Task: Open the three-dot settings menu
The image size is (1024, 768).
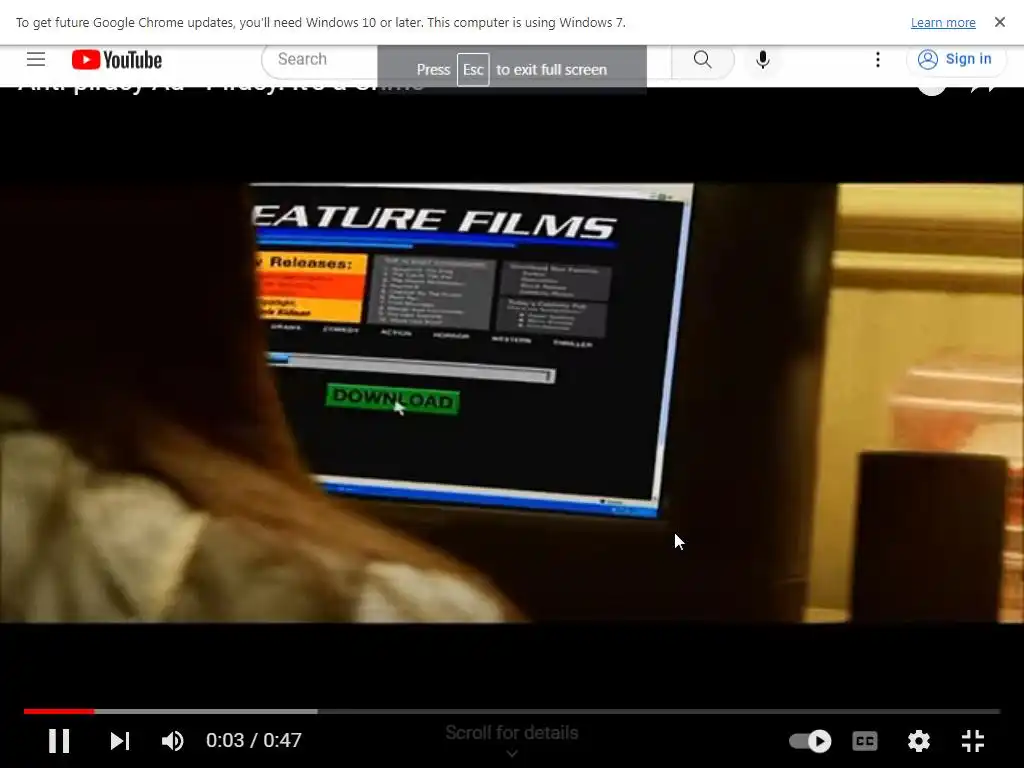Action: click(878, 59)
